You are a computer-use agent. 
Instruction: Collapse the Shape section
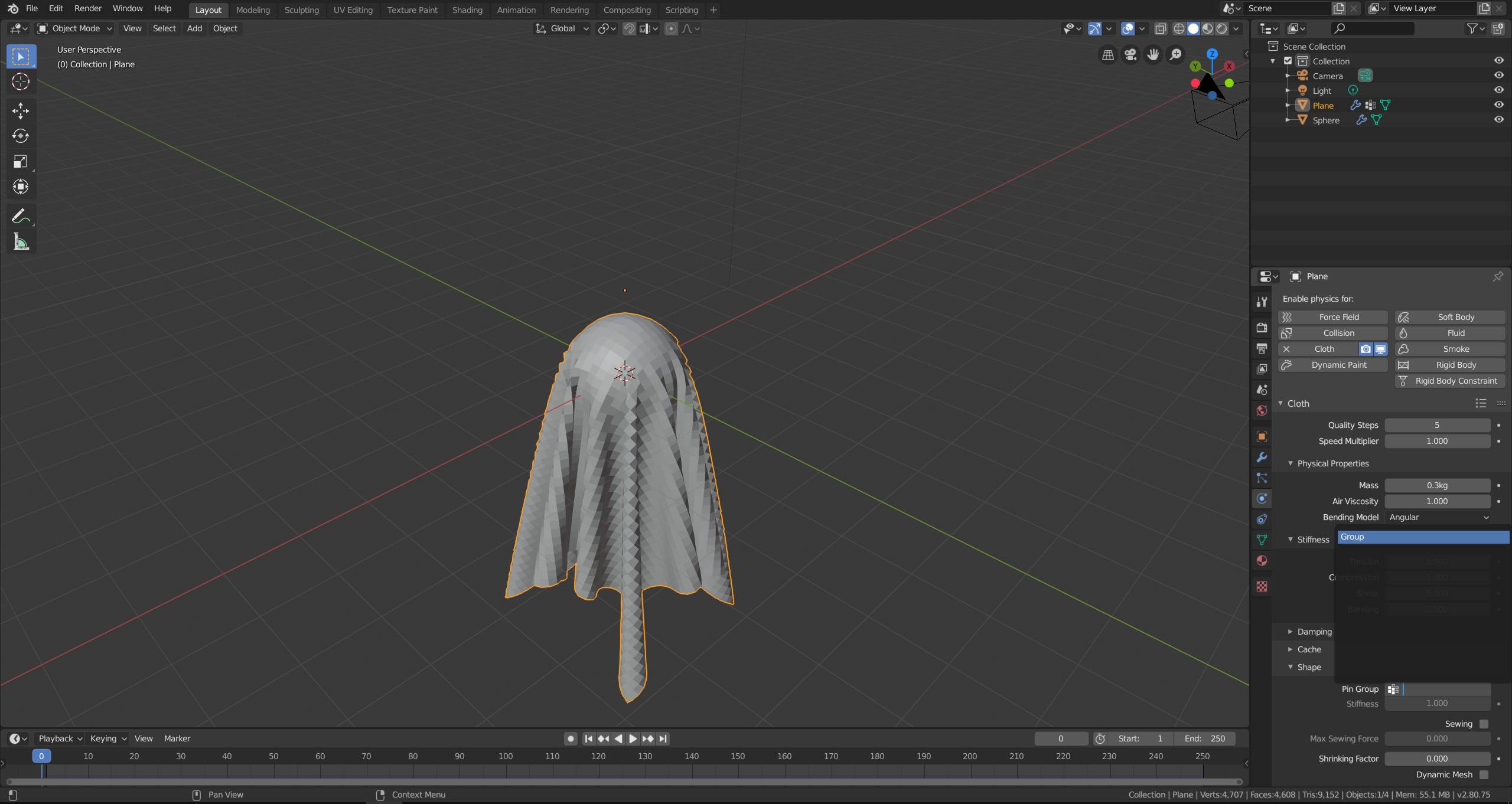[x=1304, y=667]
